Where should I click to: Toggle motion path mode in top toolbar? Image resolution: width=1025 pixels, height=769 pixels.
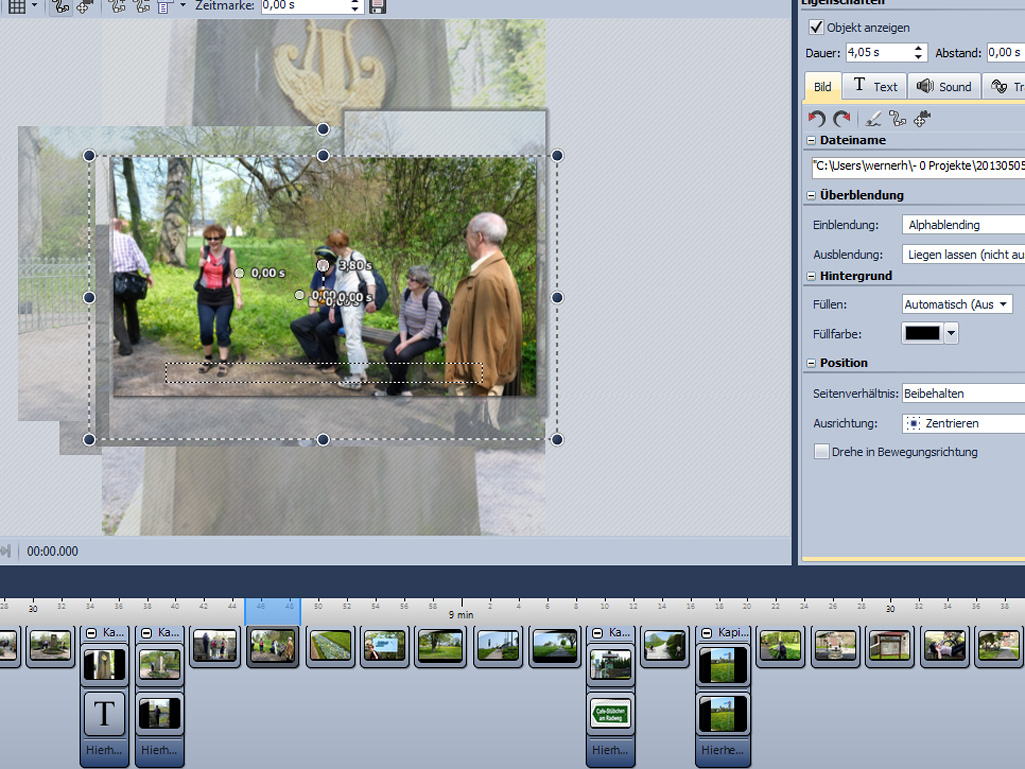click(61, 7)
